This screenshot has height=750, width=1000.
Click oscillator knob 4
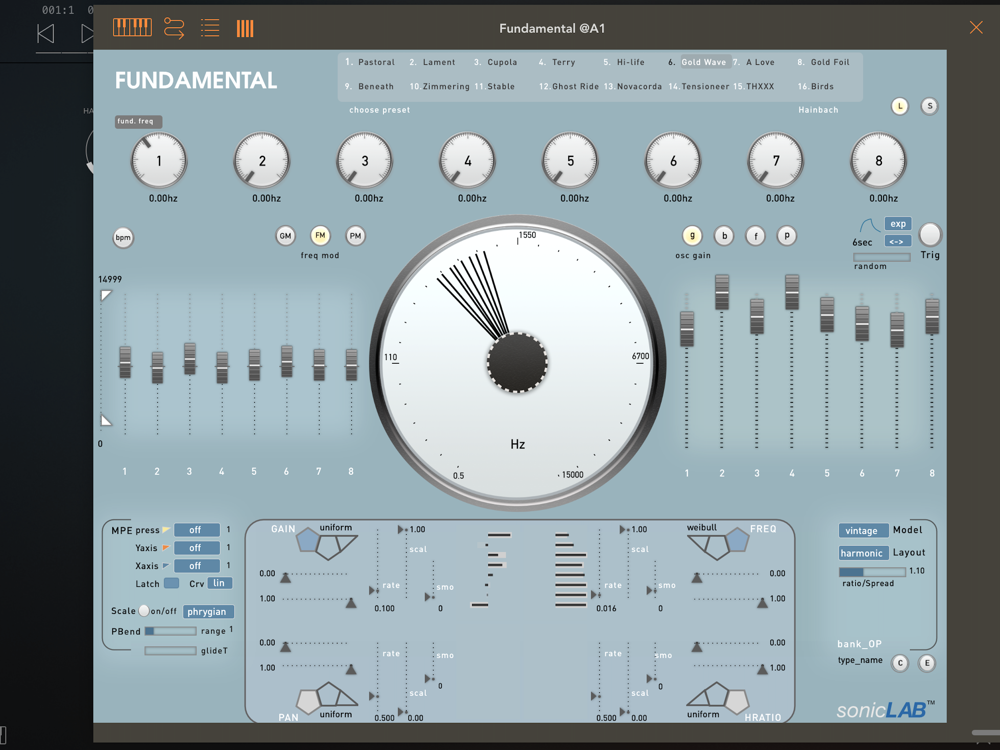[x=467, y=161]
